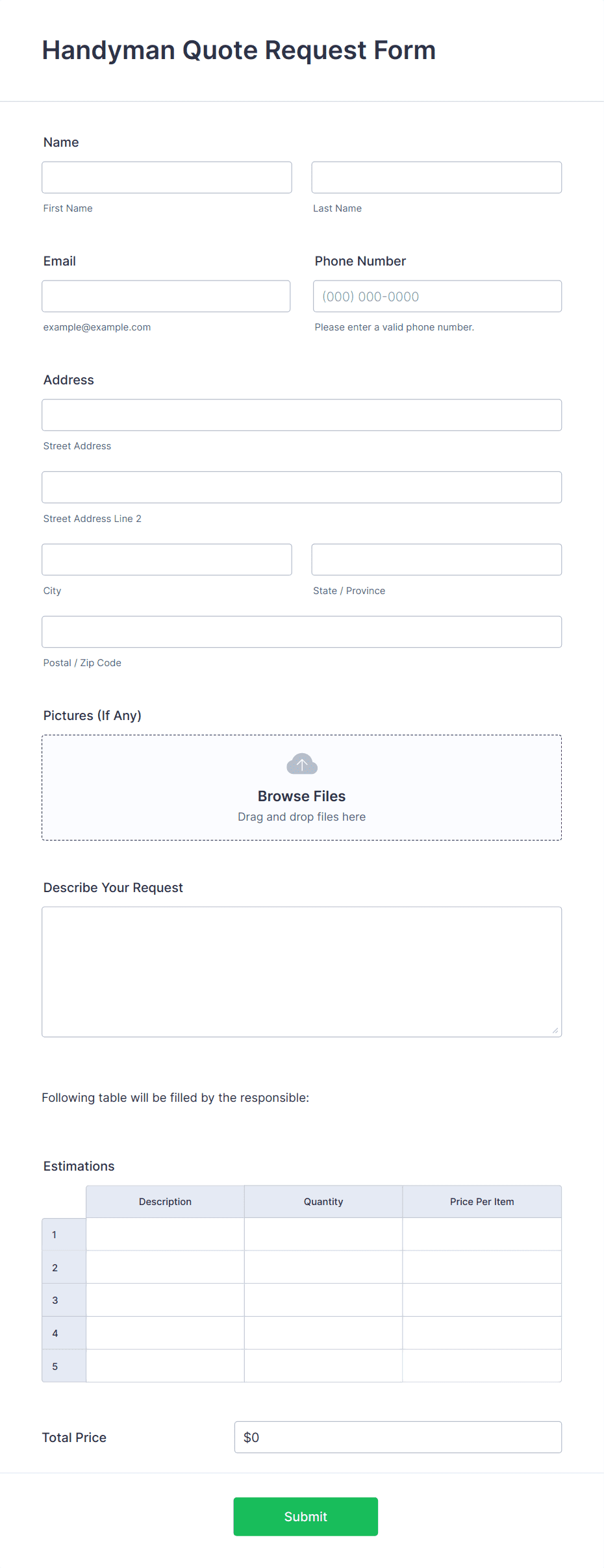Click the cloud upload icon

[x=302, y=764]
